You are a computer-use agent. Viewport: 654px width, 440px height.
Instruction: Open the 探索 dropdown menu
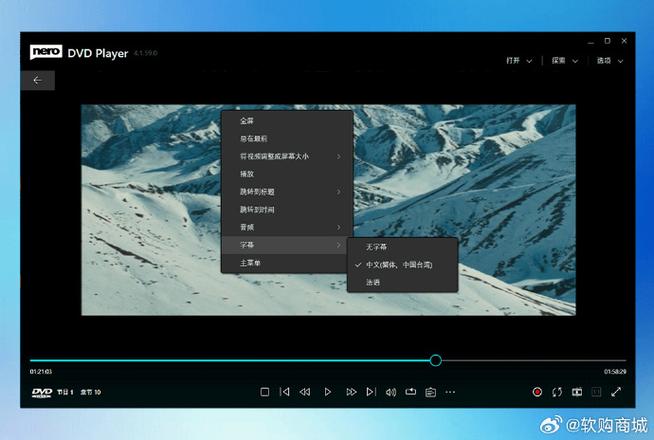[x=565, y=61]
